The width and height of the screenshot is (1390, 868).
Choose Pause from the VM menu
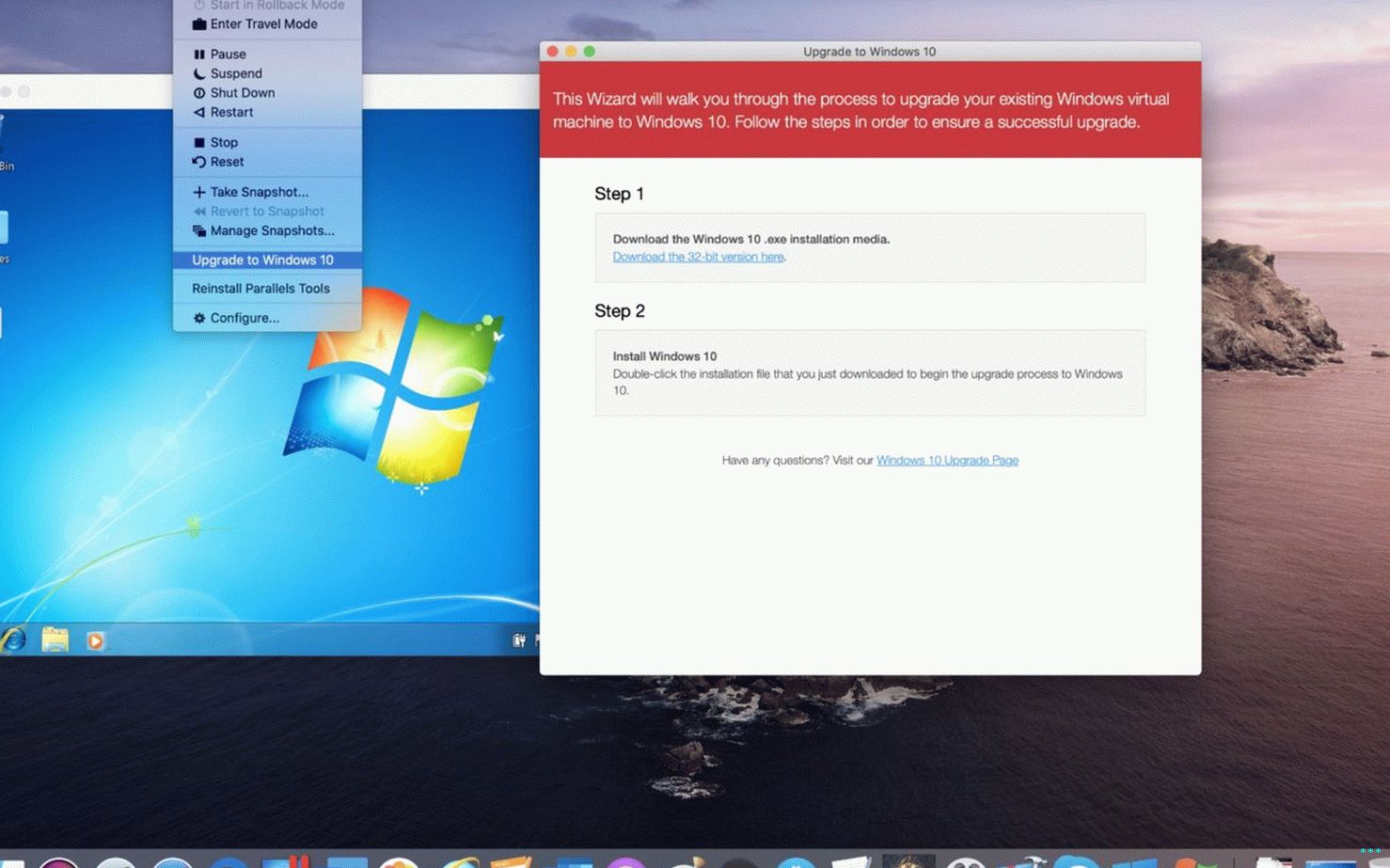[267, 54]
